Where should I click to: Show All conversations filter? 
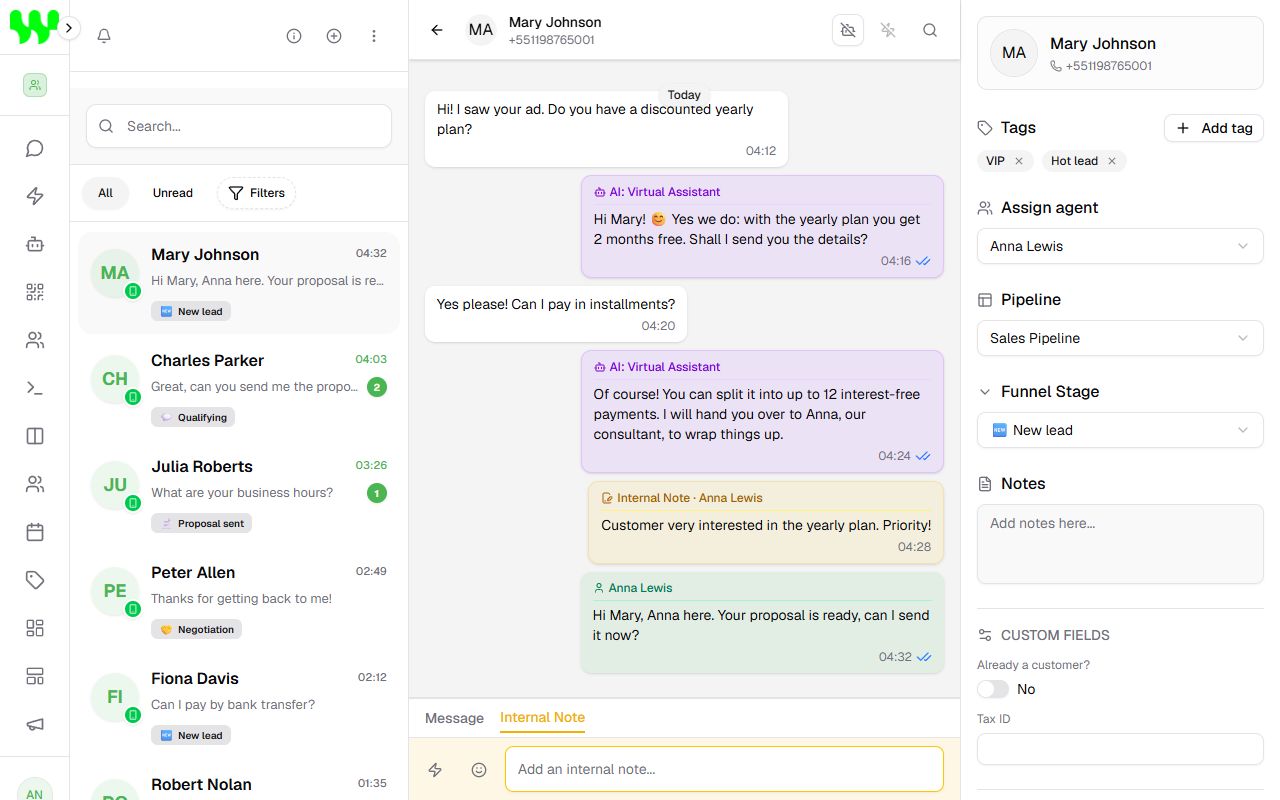105,193
